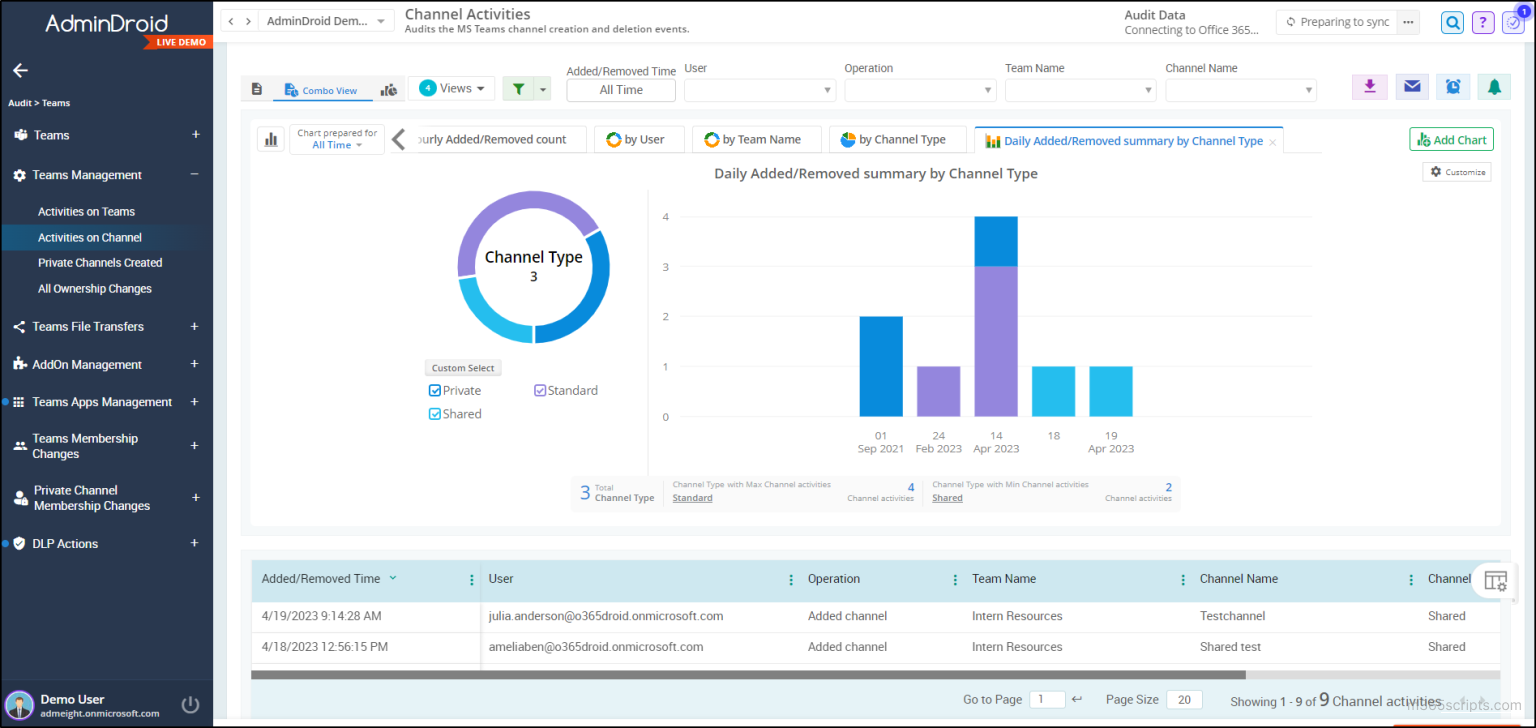Expand the Operation filter dropdown
The image size is (1536, 728).
(x=919, y=89)
